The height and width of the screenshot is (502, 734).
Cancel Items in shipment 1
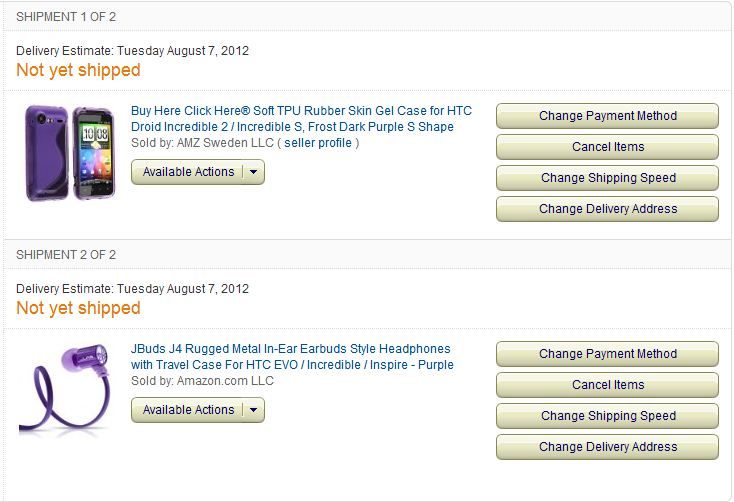(607, 147)
